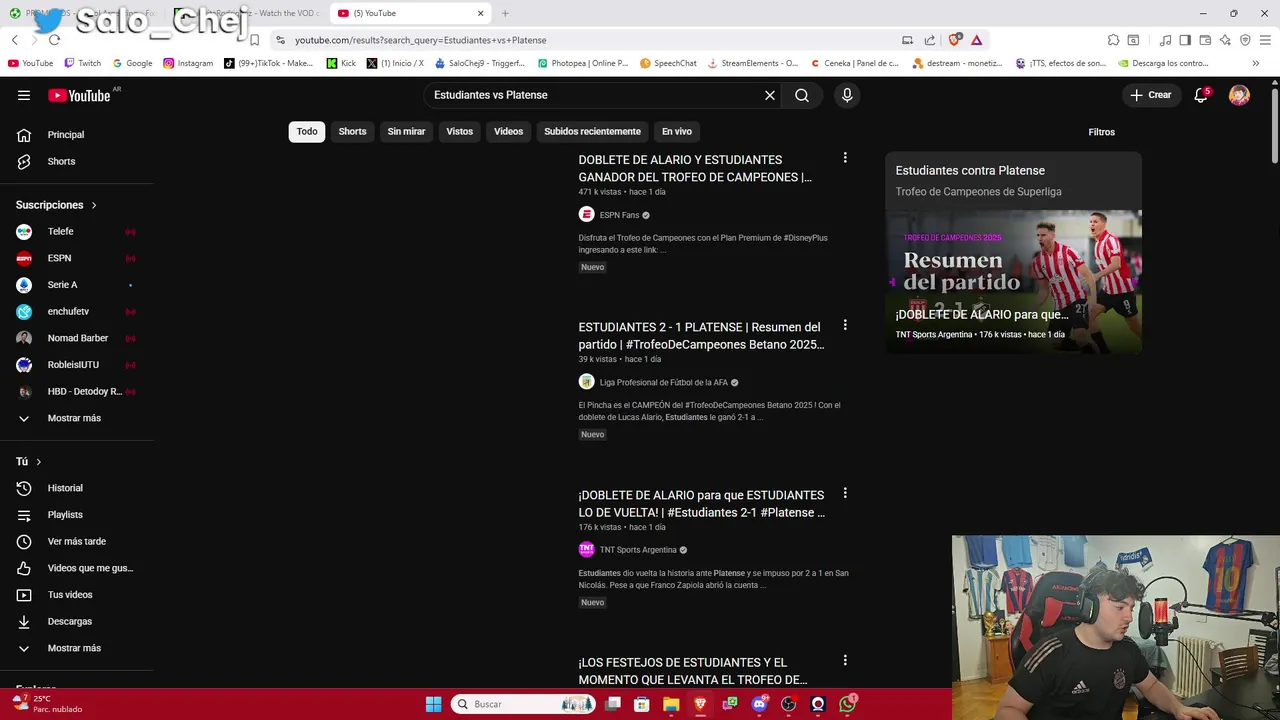The width and height of the screenshot is (1280, 720).
Task: Open options for LOS FESTEJOS DE ESTUDIANTES video
Action: coord(845,660)
